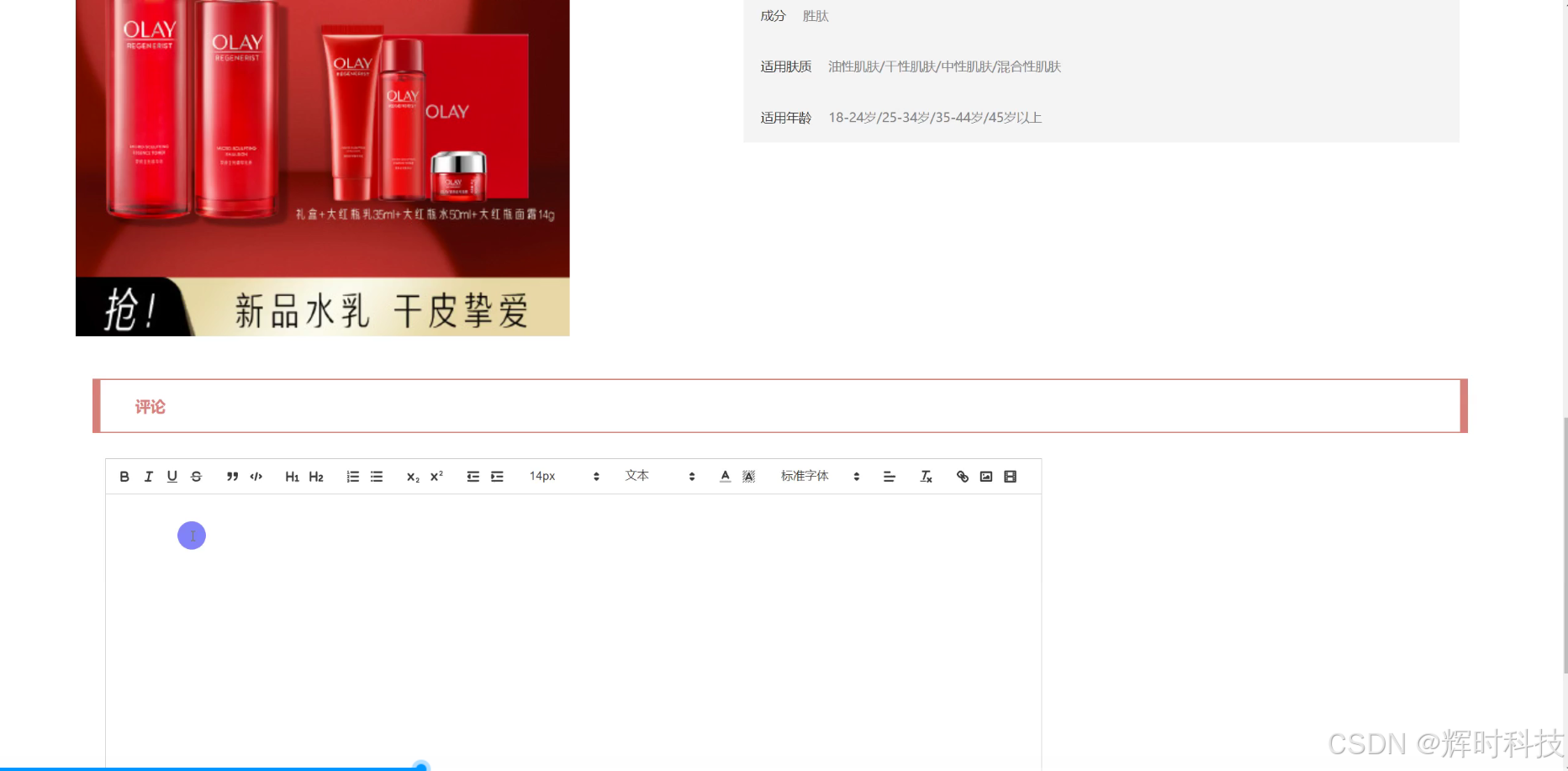Apply underline formatting button
This screenshot has height=771, width=1568.
[x=172, y=477]
